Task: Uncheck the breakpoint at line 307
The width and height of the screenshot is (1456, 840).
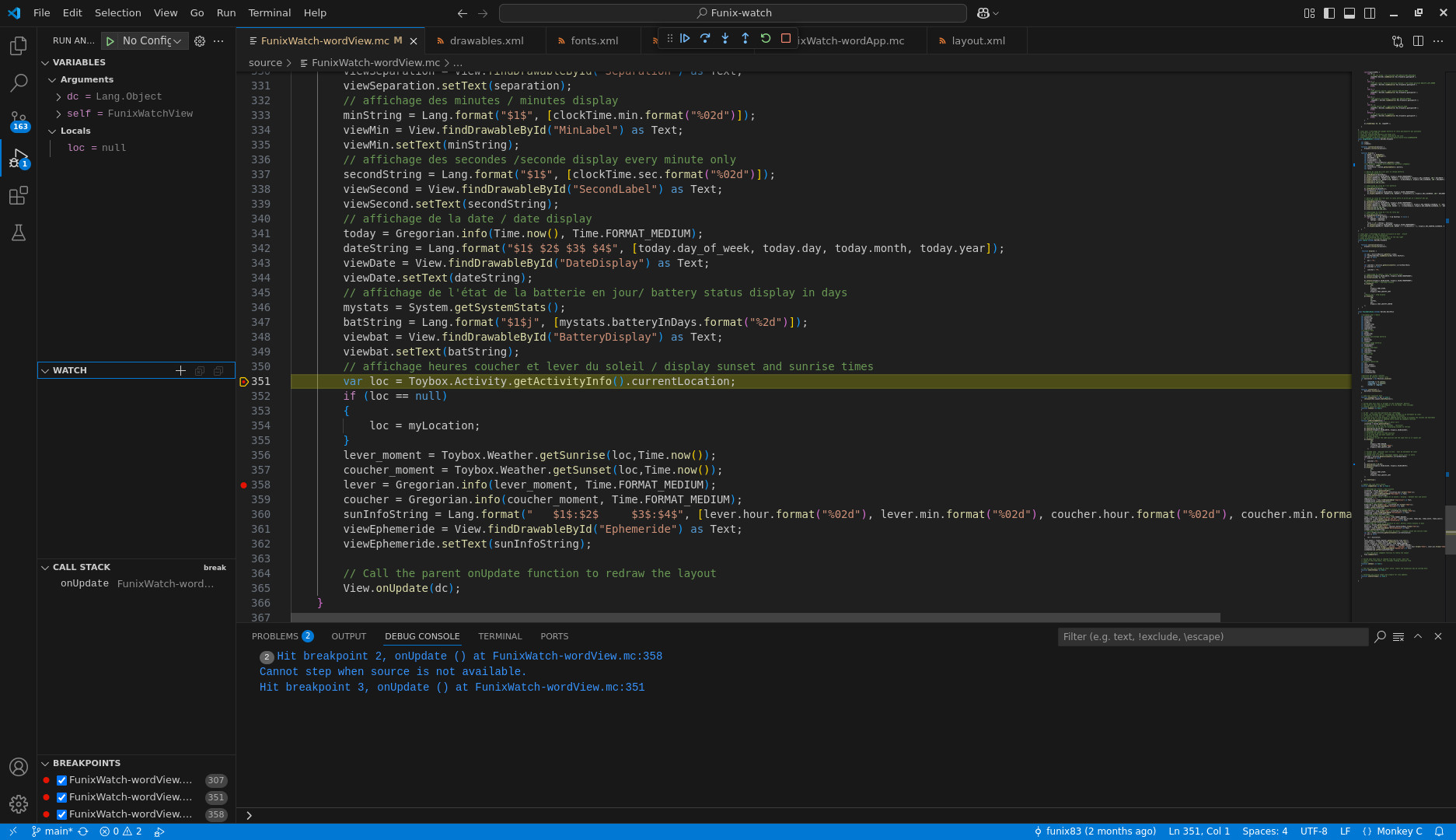Action: coord(62,780)
